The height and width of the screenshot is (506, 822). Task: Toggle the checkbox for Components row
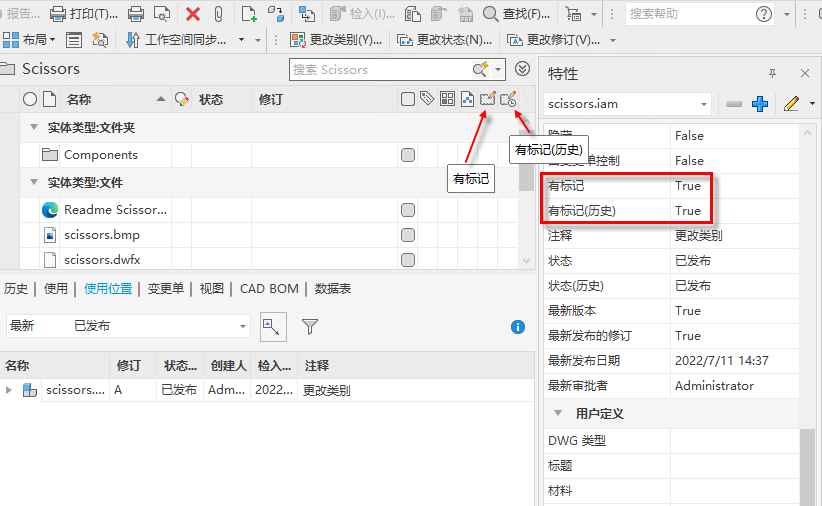coord(408,155)
